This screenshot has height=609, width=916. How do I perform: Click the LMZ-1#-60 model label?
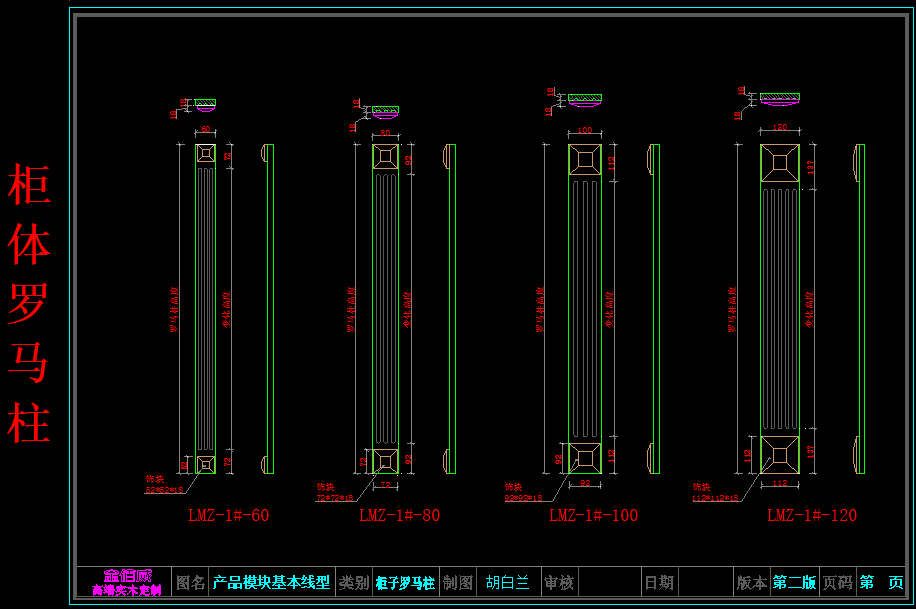[228, 516]
